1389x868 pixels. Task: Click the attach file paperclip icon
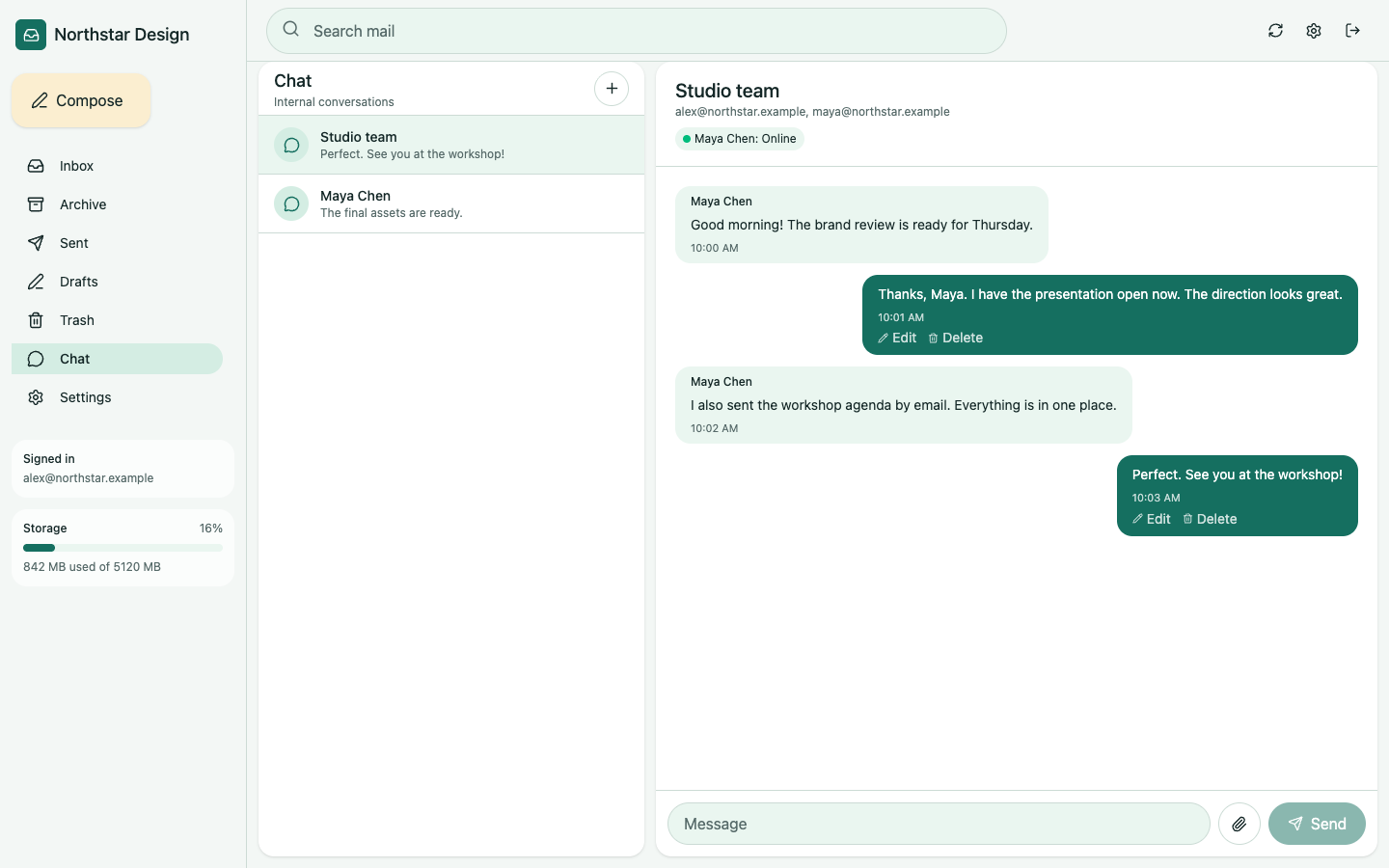click(x=1239, y=824)
